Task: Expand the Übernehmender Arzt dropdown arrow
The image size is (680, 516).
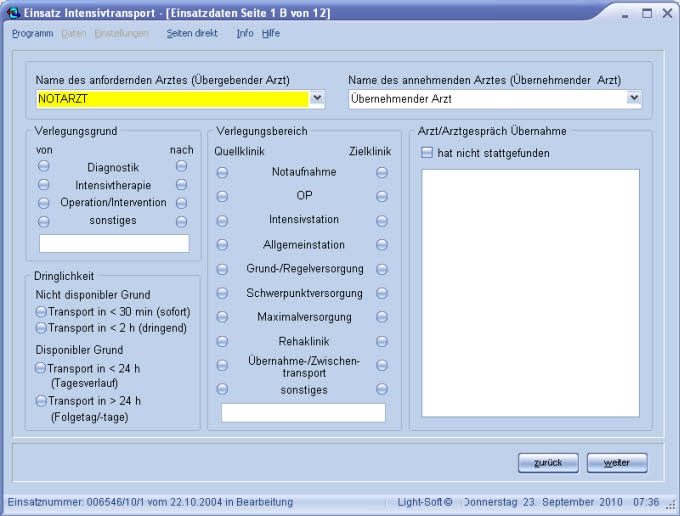Action: tap(634, 98)
